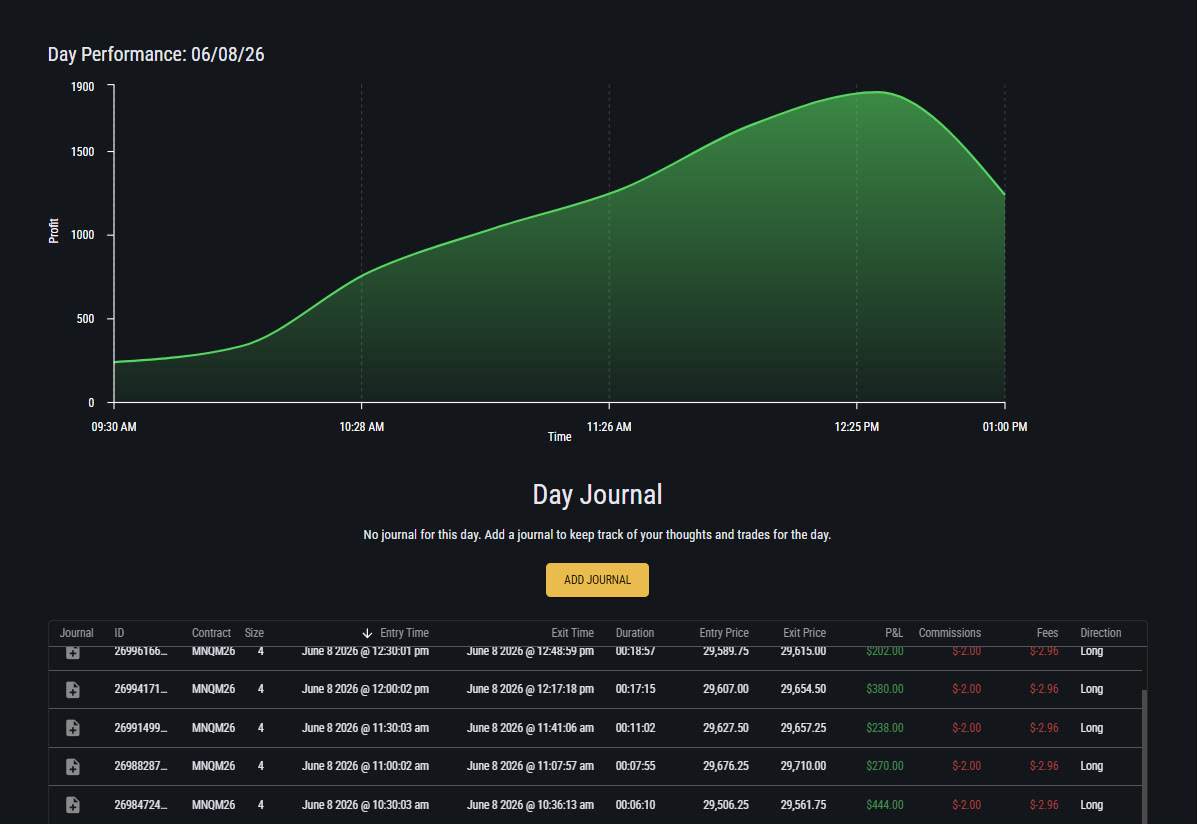1197x824 pixels.
Task: Click the 1900 profit axis label
Action: tap(82, 87)
